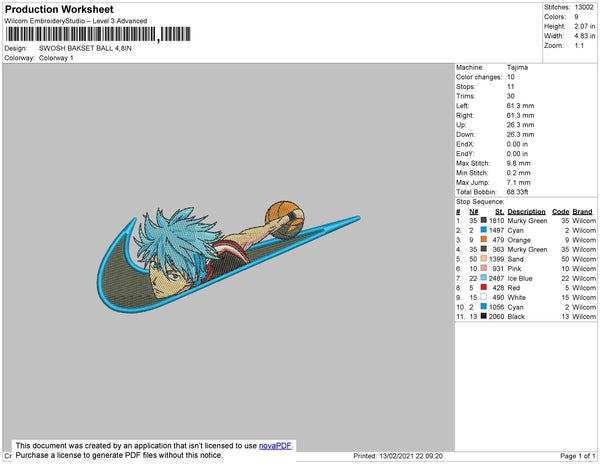Click the Zoom value '1:1'
This screenshot has width=600, height=464.
click(x=579, y=46)
